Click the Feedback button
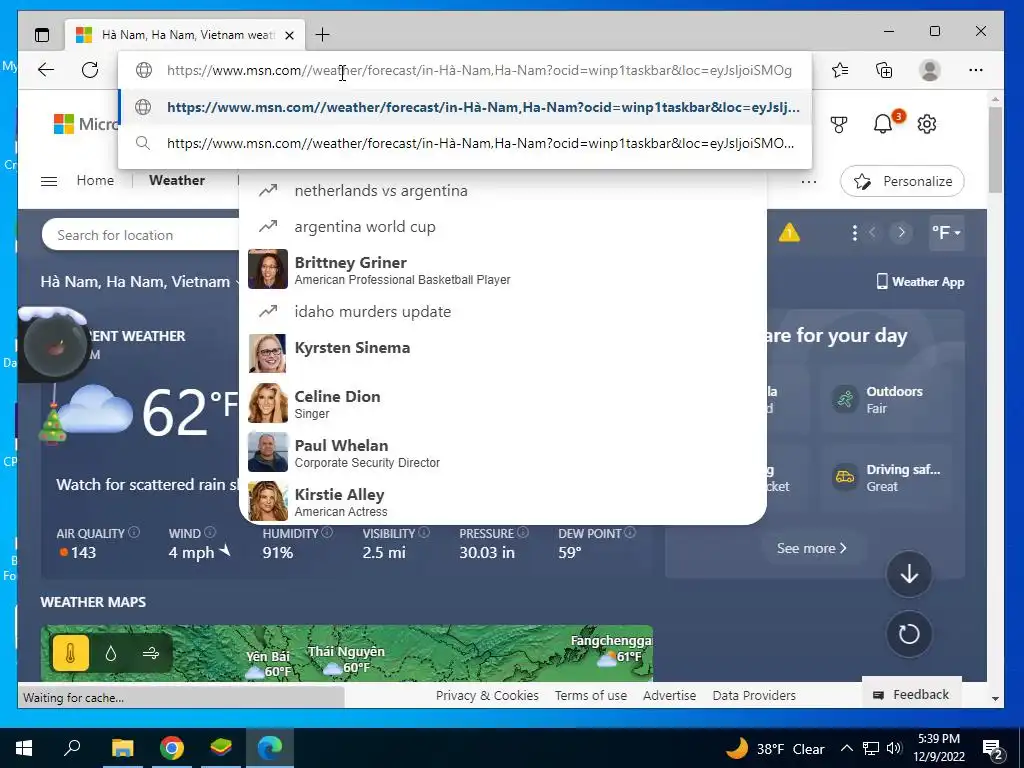 912,694
